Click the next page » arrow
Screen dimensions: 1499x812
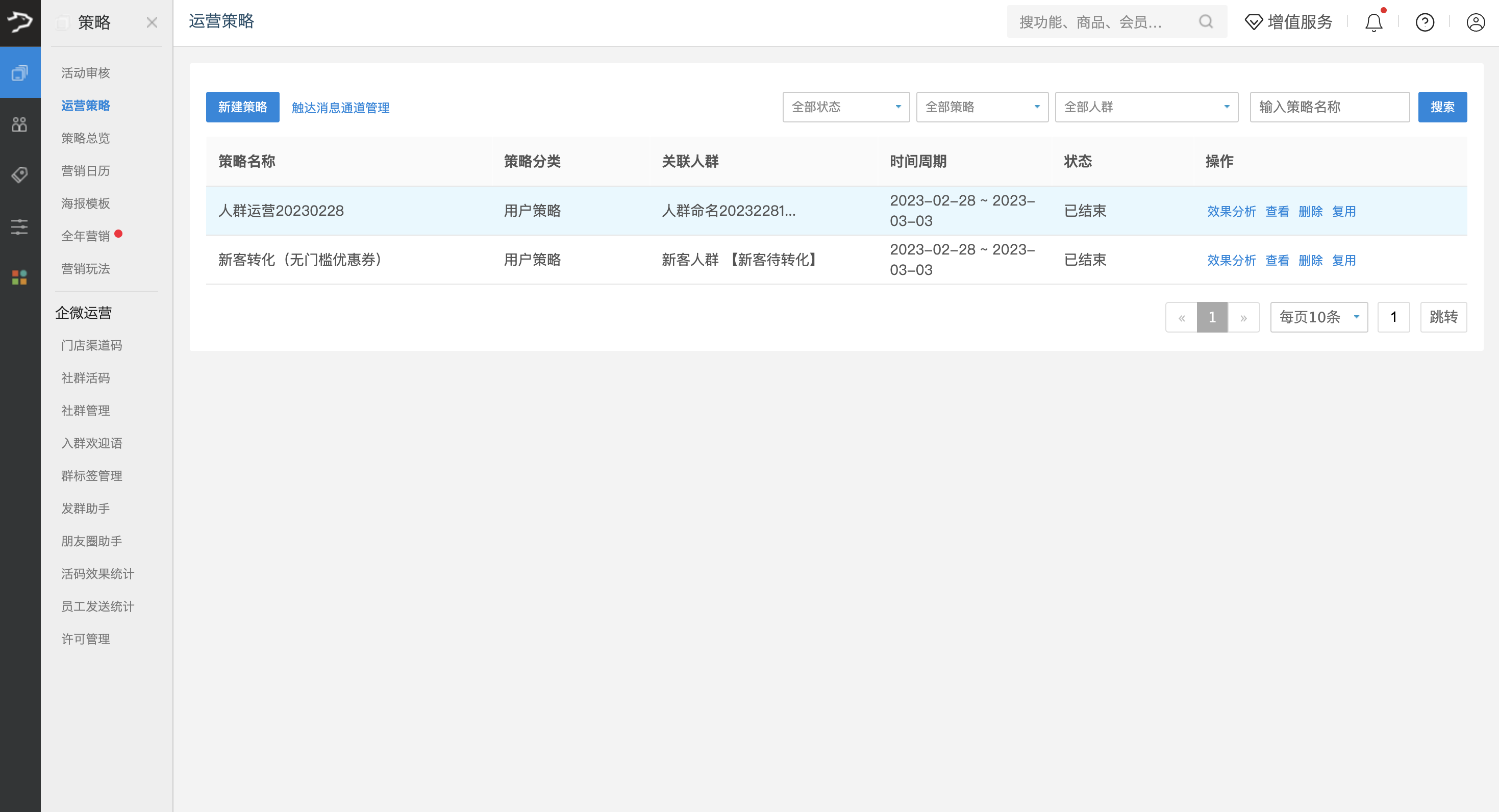(1243, 318)
